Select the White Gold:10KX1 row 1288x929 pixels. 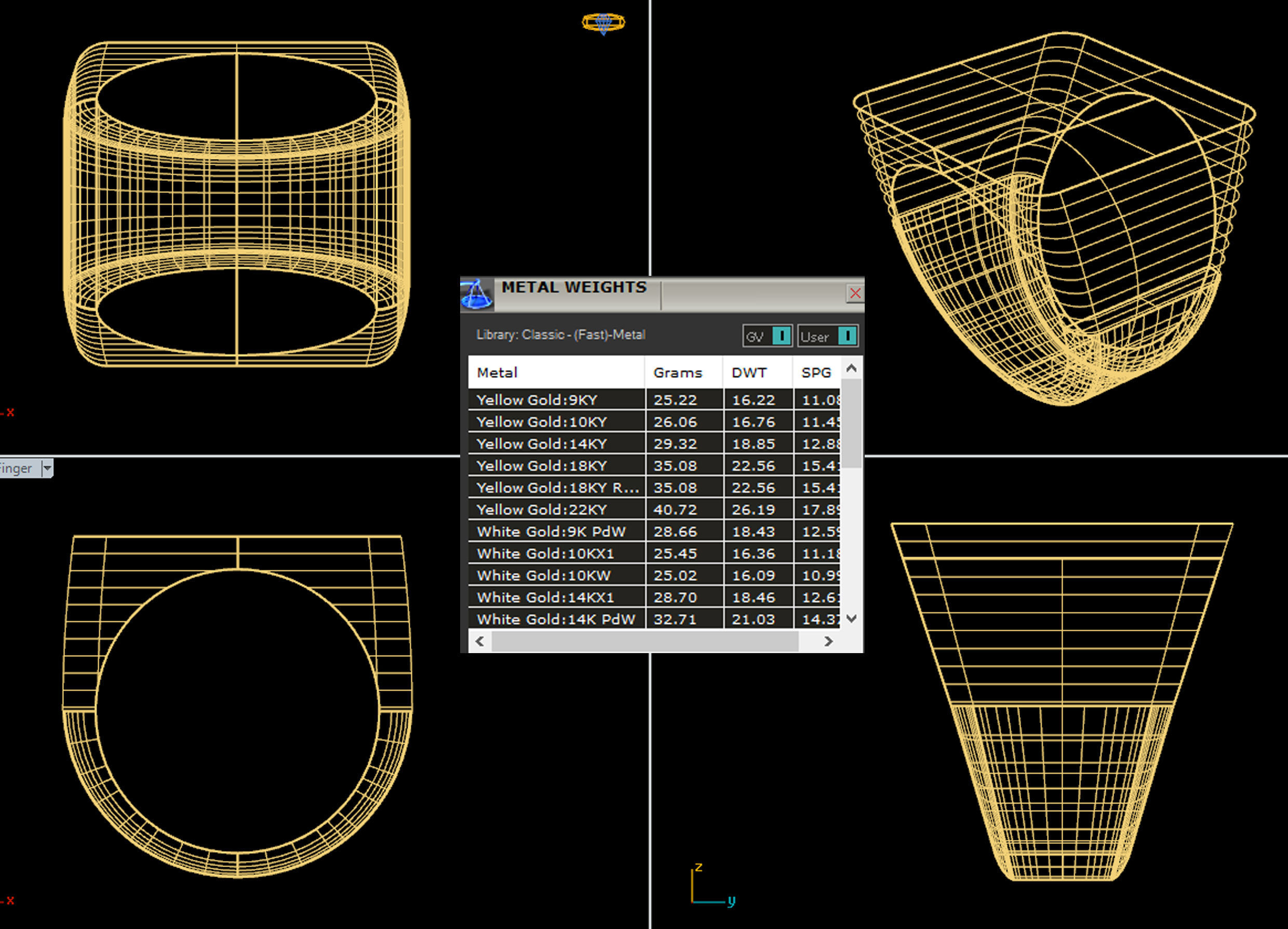coord(654,553)
